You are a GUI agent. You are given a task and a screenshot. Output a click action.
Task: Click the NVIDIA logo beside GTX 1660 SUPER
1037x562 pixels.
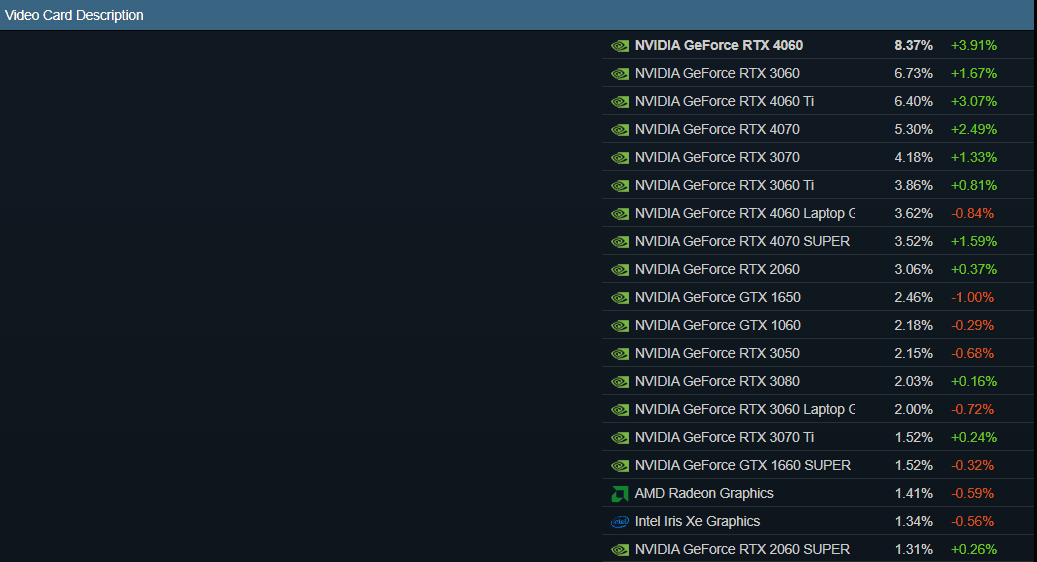click(x=620, y=465)
